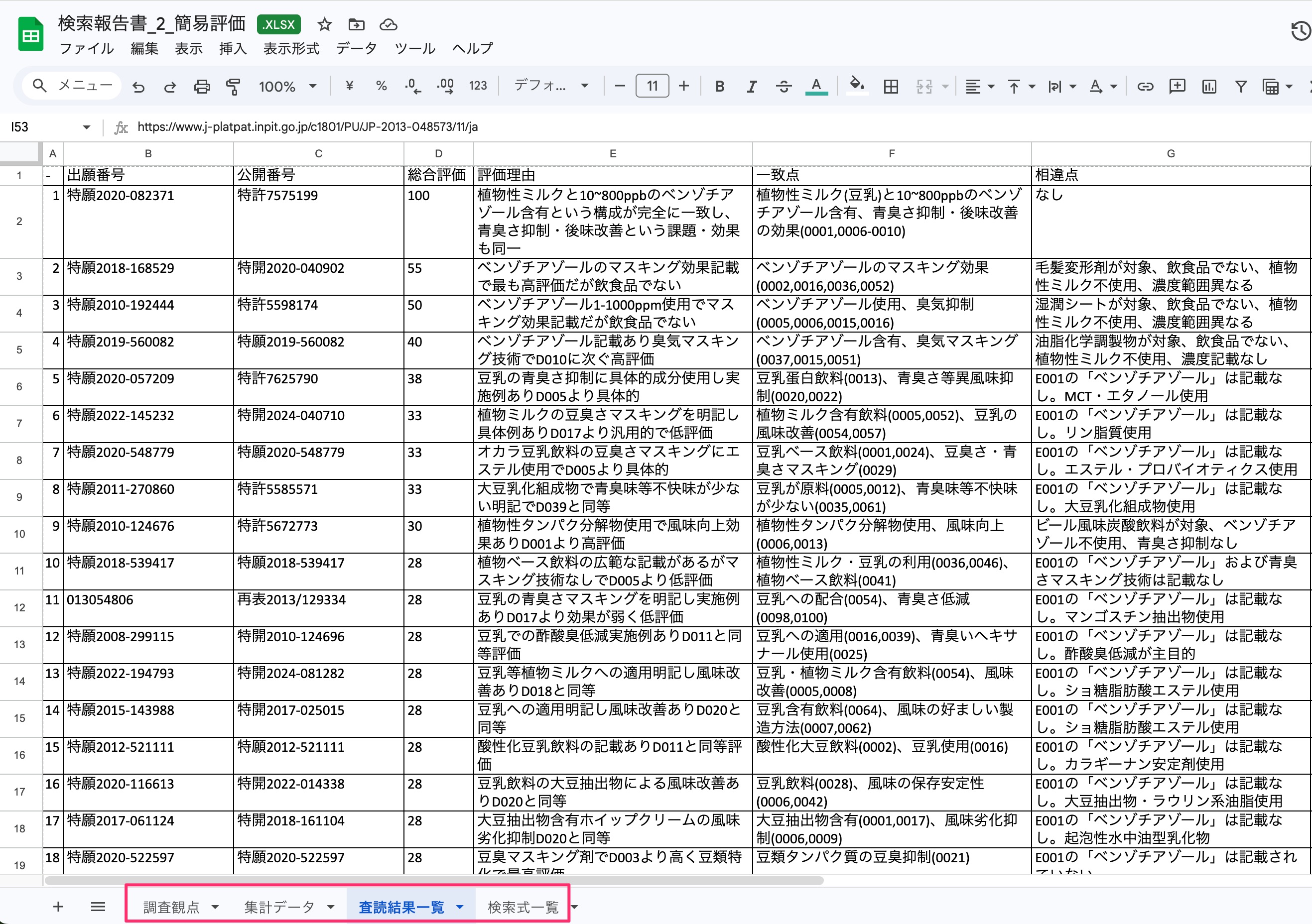Insert a chart icon

(1208, 86)
